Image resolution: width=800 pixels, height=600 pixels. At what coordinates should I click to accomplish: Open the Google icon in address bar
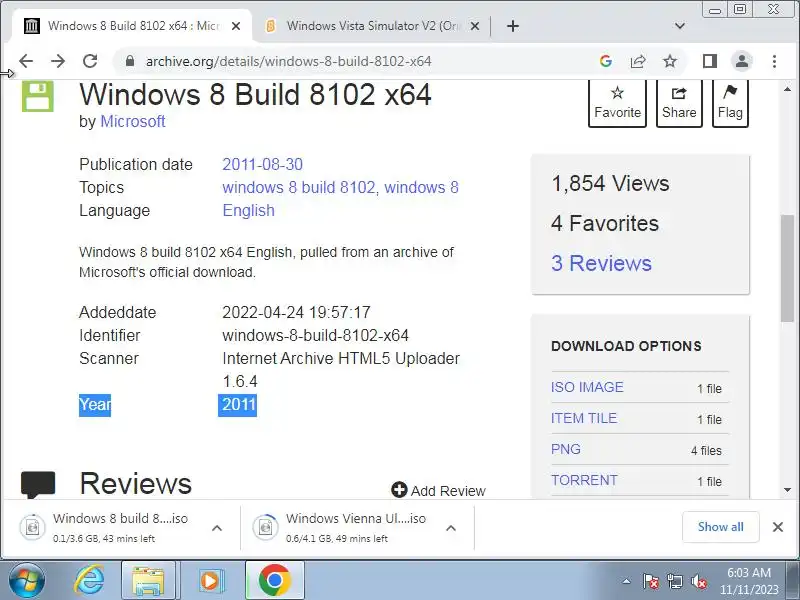tap(606, 61)
